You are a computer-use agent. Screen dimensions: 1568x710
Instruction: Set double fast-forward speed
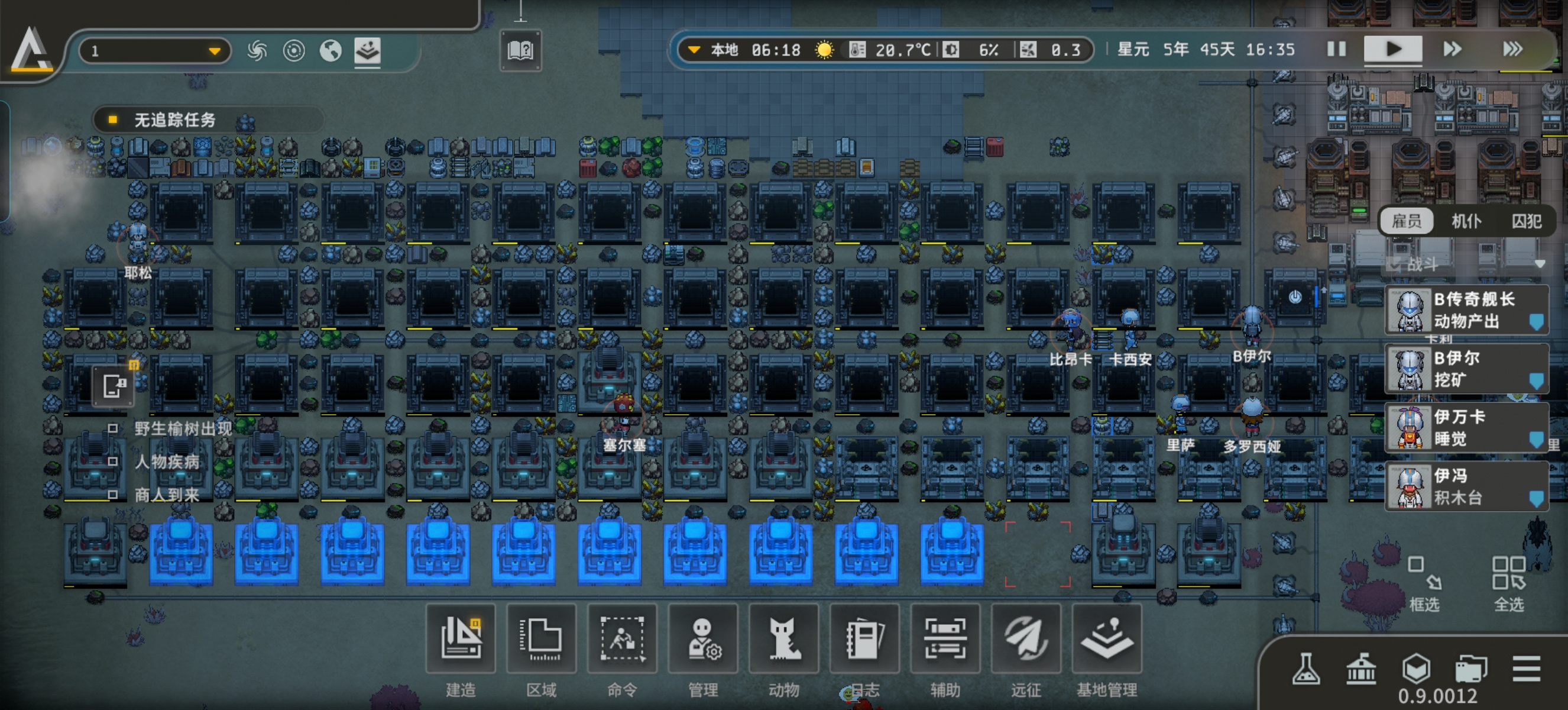click(1452, 49)
